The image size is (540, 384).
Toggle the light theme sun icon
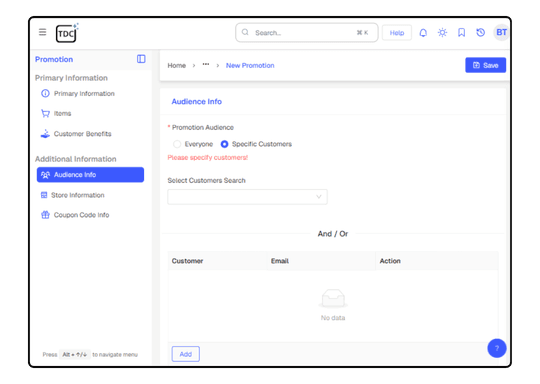442,33
